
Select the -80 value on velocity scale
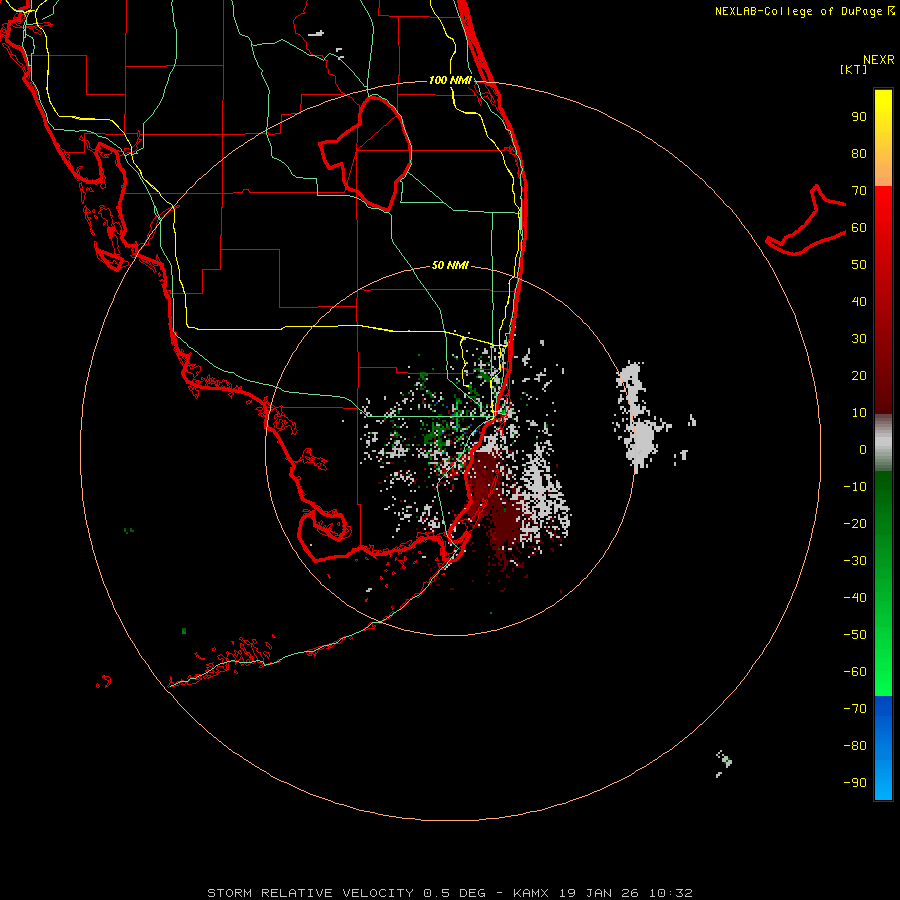(x=855, y=746)
